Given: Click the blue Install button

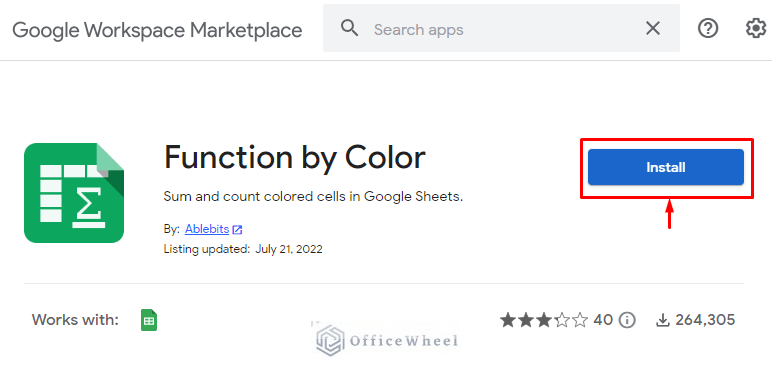Looking at the screenshot, I should (x=666, y=167).
